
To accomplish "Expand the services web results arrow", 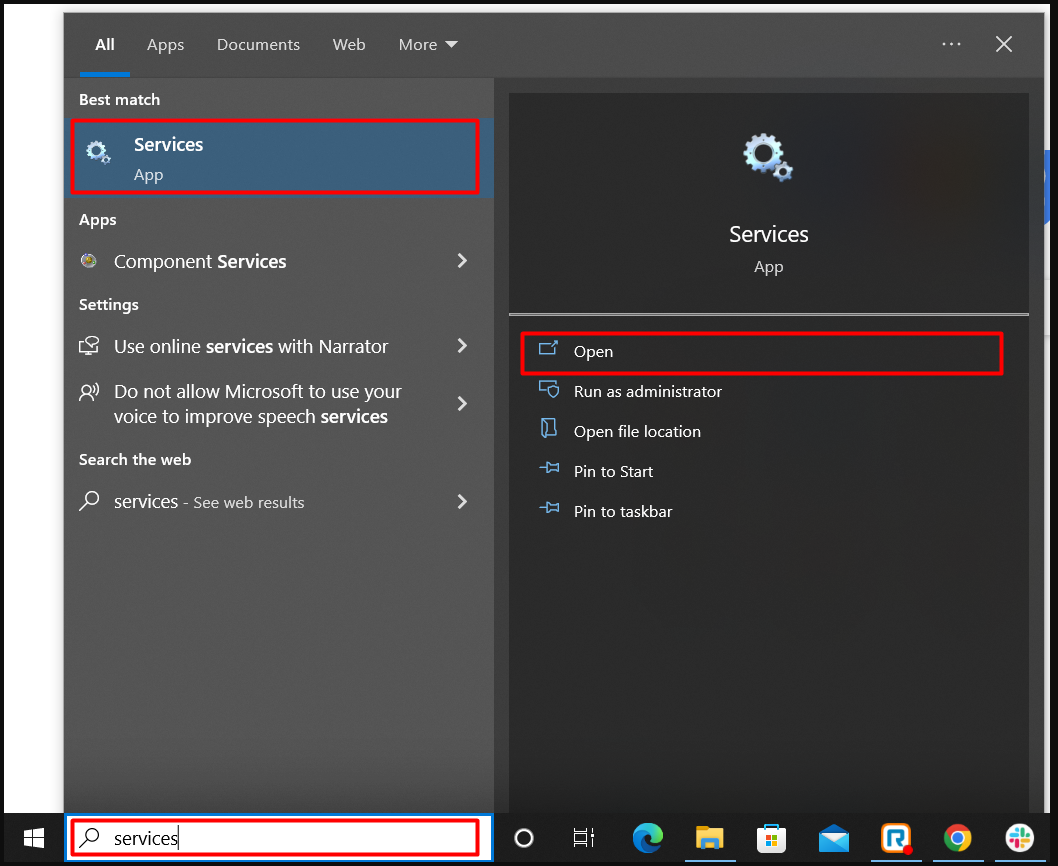I will (x=462, y=502).
